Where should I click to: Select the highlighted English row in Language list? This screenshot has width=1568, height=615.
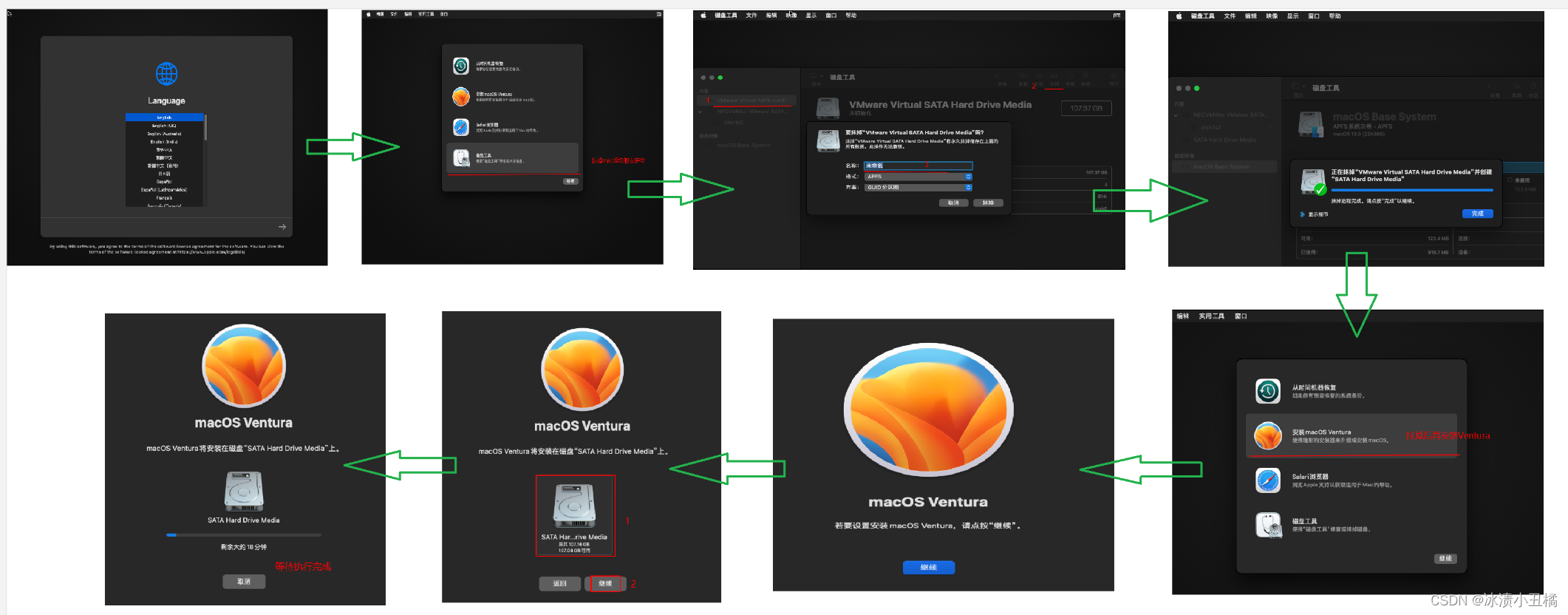pos(164,118)
